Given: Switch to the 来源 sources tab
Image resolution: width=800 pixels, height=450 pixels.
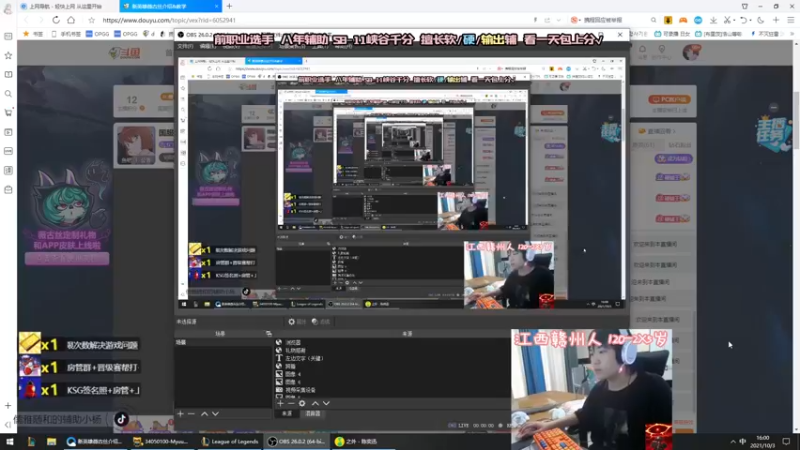Looking at the screenshot, I should coord(287,414).
